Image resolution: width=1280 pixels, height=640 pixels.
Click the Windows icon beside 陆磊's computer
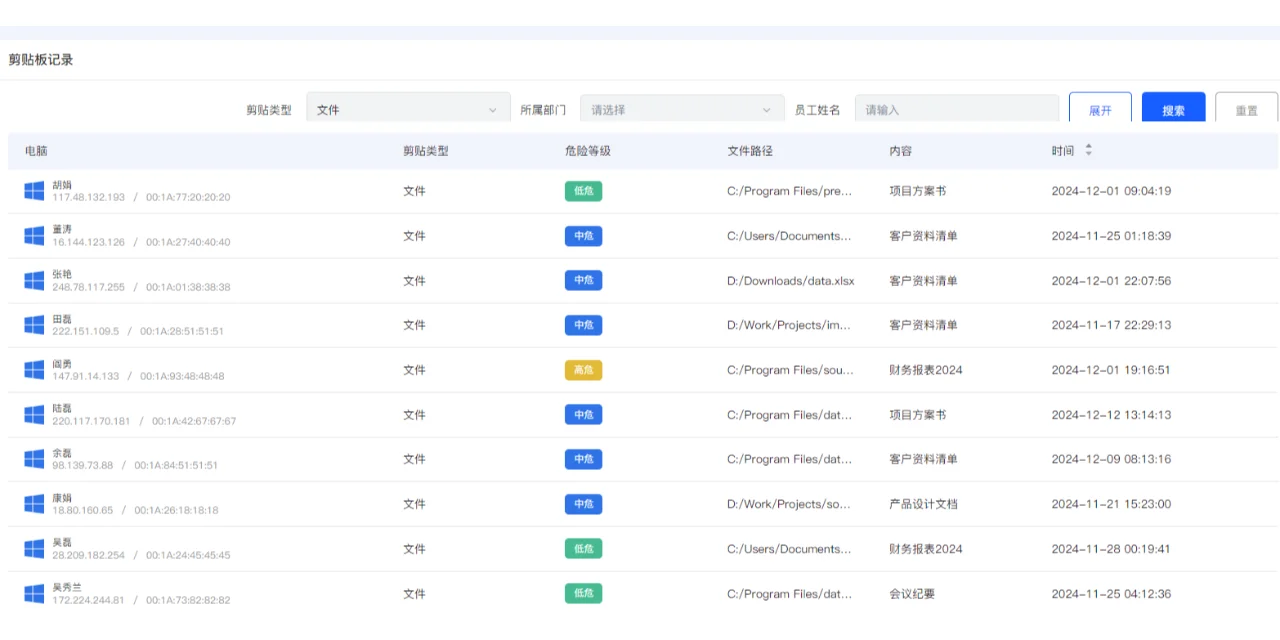pyautogui.click(x=33, y=414)
